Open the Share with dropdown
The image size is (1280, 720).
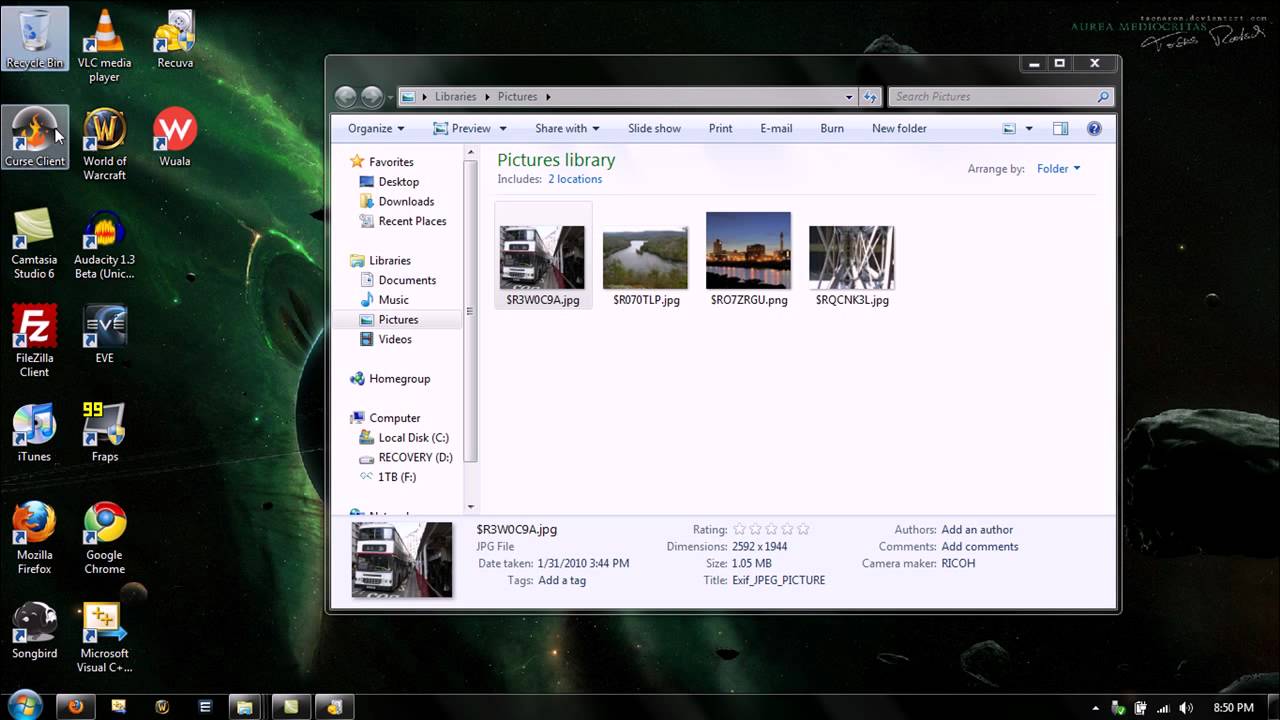coord(567,128)
